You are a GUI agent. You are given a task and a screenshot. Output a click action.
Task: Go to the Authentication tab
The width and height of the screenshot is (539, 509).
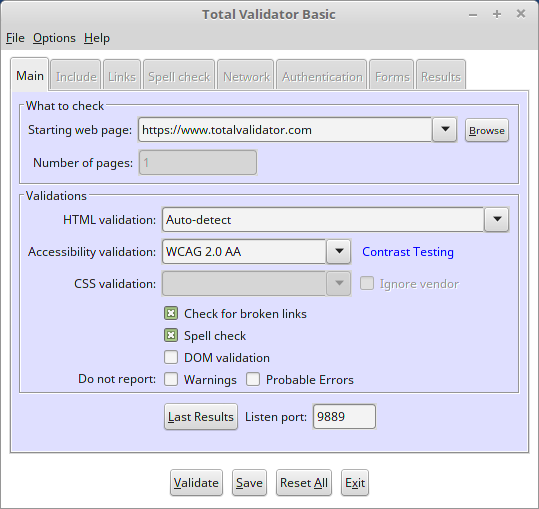click(x=322, y=76)
